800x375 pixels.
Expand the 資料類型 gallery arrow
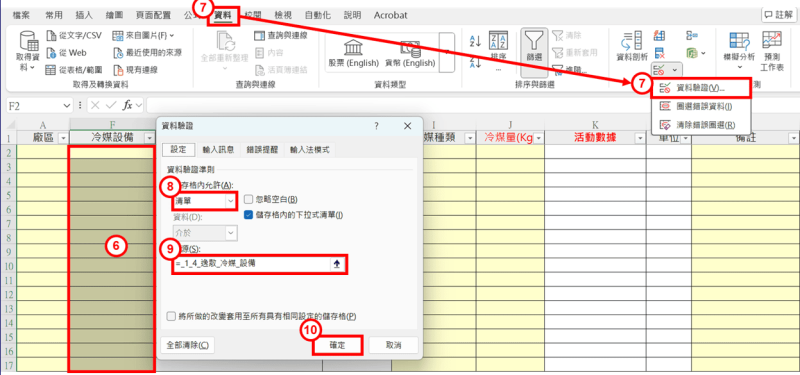[447, 53]
